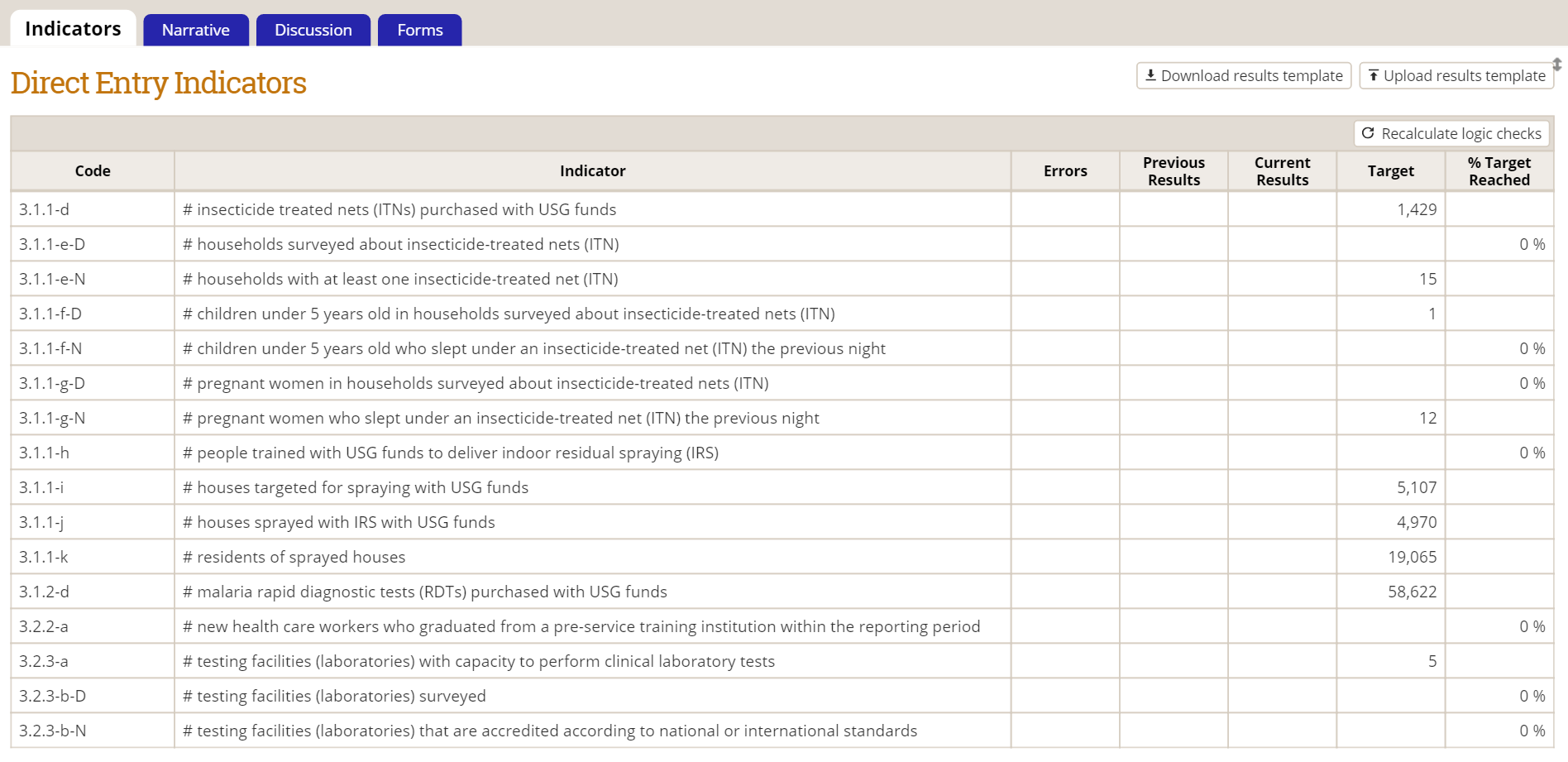Image resolution: width=1568 pixels, height=762 pixels.
Task: Click Current Results cell for 3.1.2-d
Action: pos(1282,592)
